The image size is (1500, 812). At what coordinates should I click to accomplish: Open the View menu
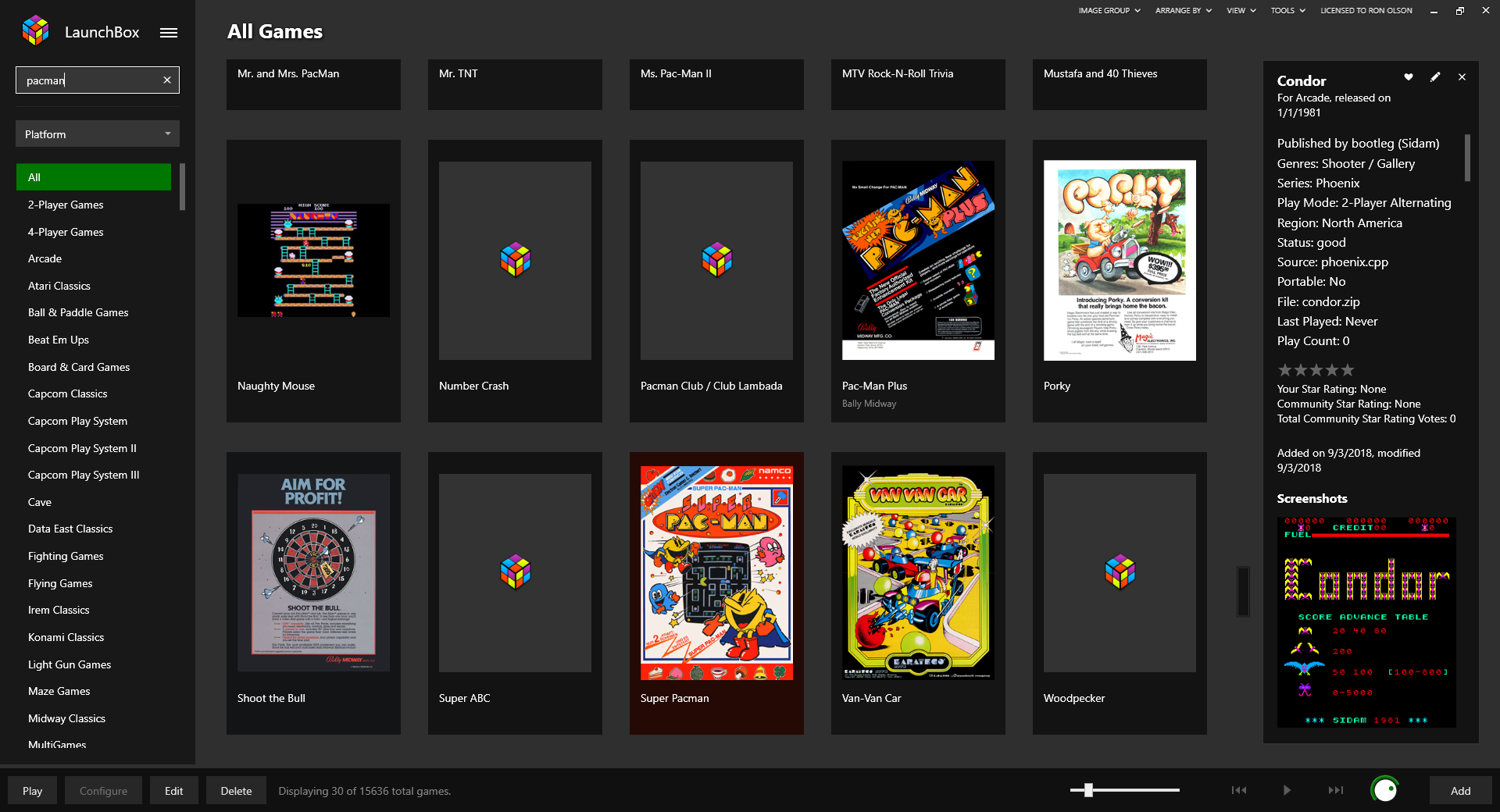point(1241,11)
